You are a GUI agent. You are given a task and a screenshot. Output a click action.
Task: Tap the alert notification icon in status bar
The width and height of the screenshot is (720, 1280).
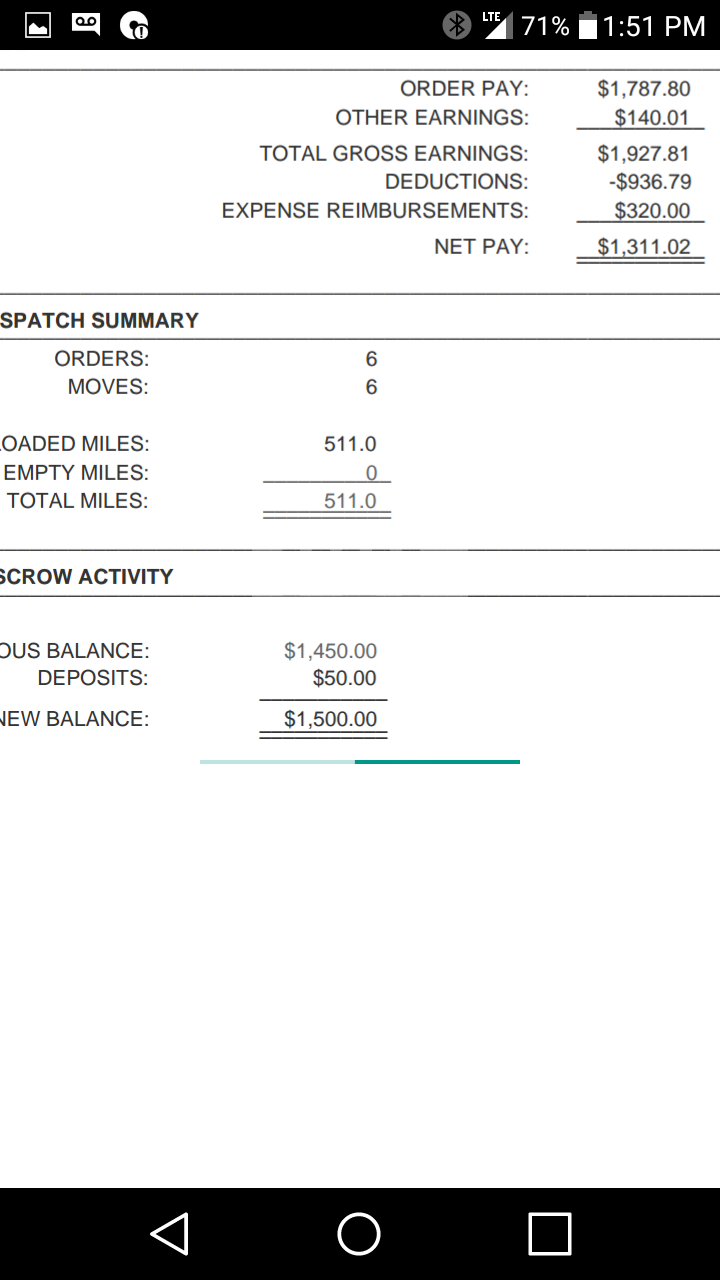134,26
